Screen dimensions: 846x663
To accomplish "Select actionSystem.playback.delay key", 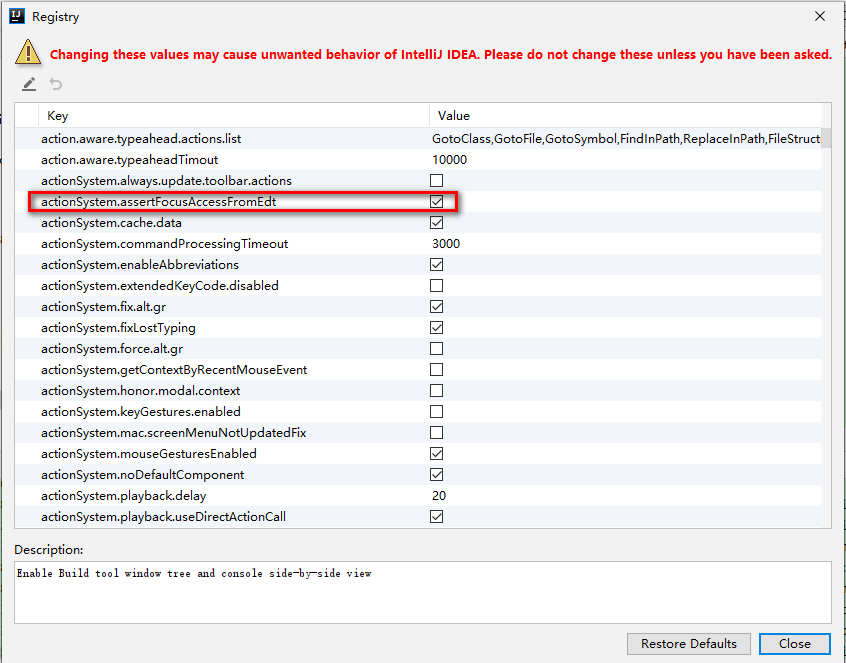I will point(124,496).
